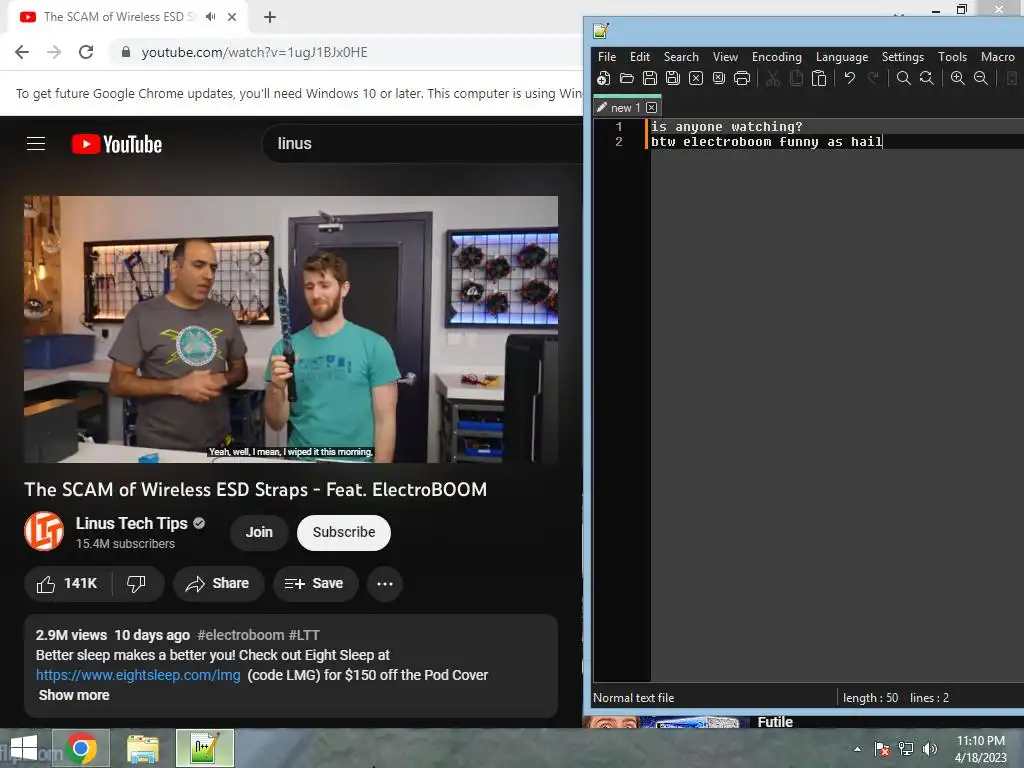Click the Close All toolbar icon in Notepad++
The width and height of the screenshot is (1024, 768).
tap(718, 78)
